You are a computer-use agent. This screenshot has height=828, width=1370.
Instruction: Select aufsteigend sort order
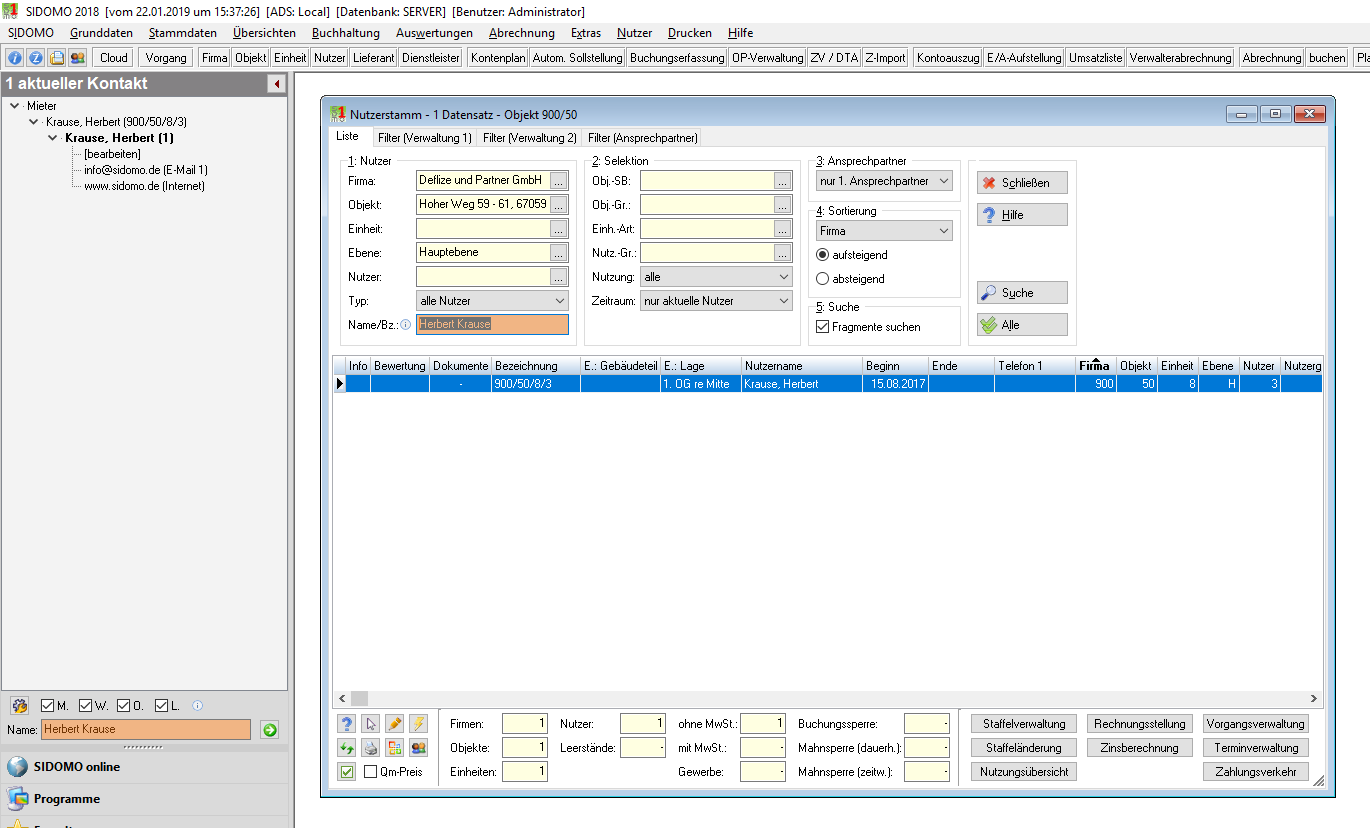823,255
